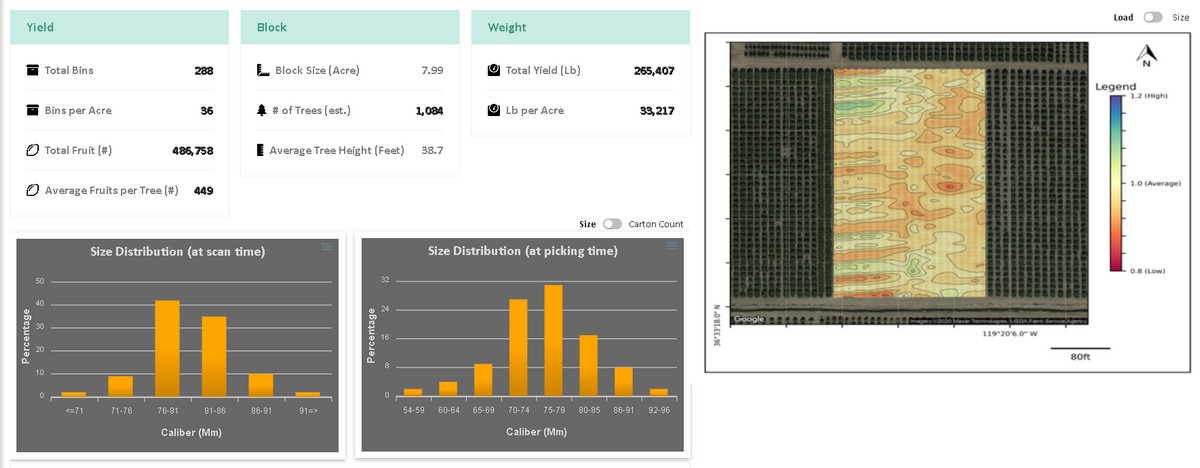Viewport: 1200px width, 468px height.
Task: Toggle the Size / Carton Count switch
Action: tap(612, 224)
